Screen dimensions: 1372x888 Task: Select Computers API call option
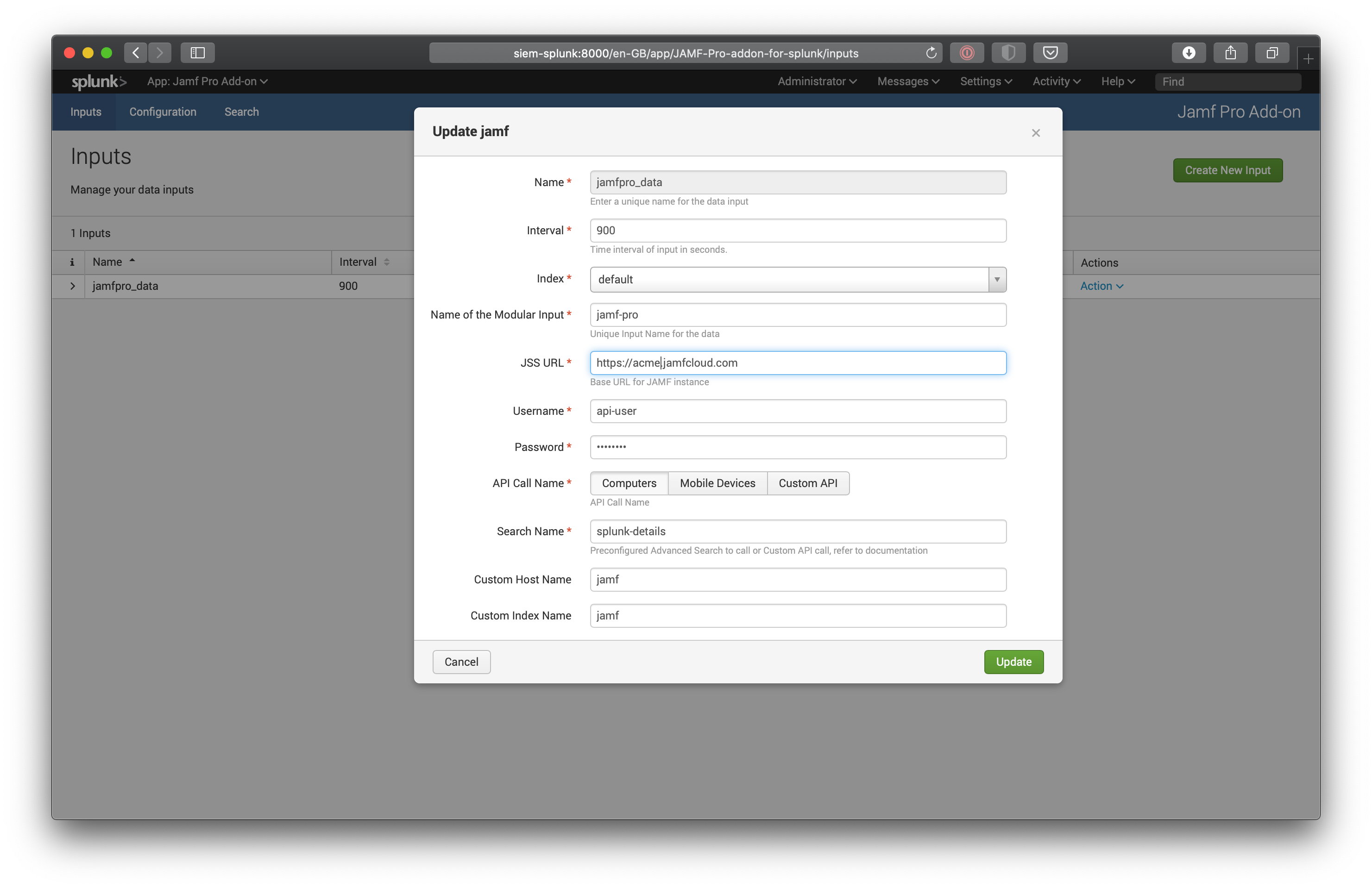(629, 483)
